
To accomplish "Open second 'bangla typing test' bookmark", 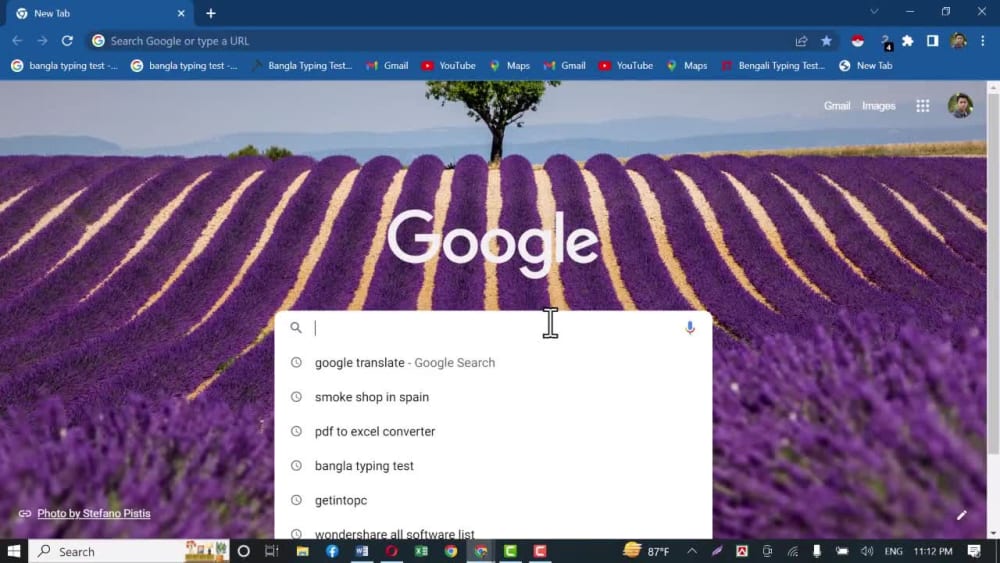I will tap(184, 66).
